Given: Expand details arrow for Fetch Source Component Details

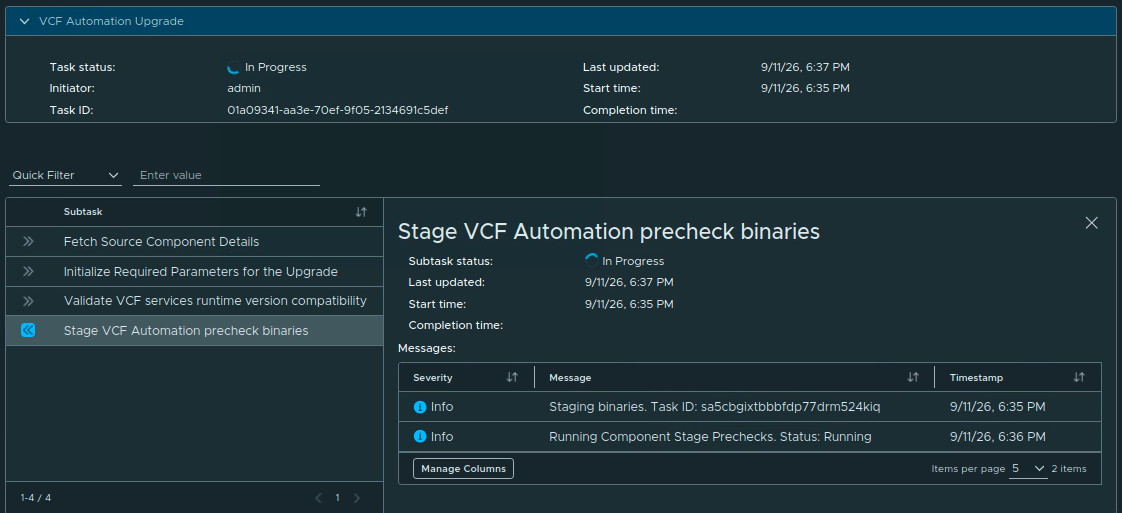Looking at the screenshot, I should pyautogui.click(x=28, y=242).
